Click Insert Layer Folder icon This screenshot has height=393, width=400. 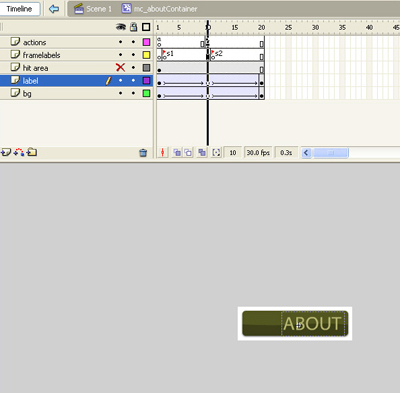pyautogui.click(x=32, y=152)
